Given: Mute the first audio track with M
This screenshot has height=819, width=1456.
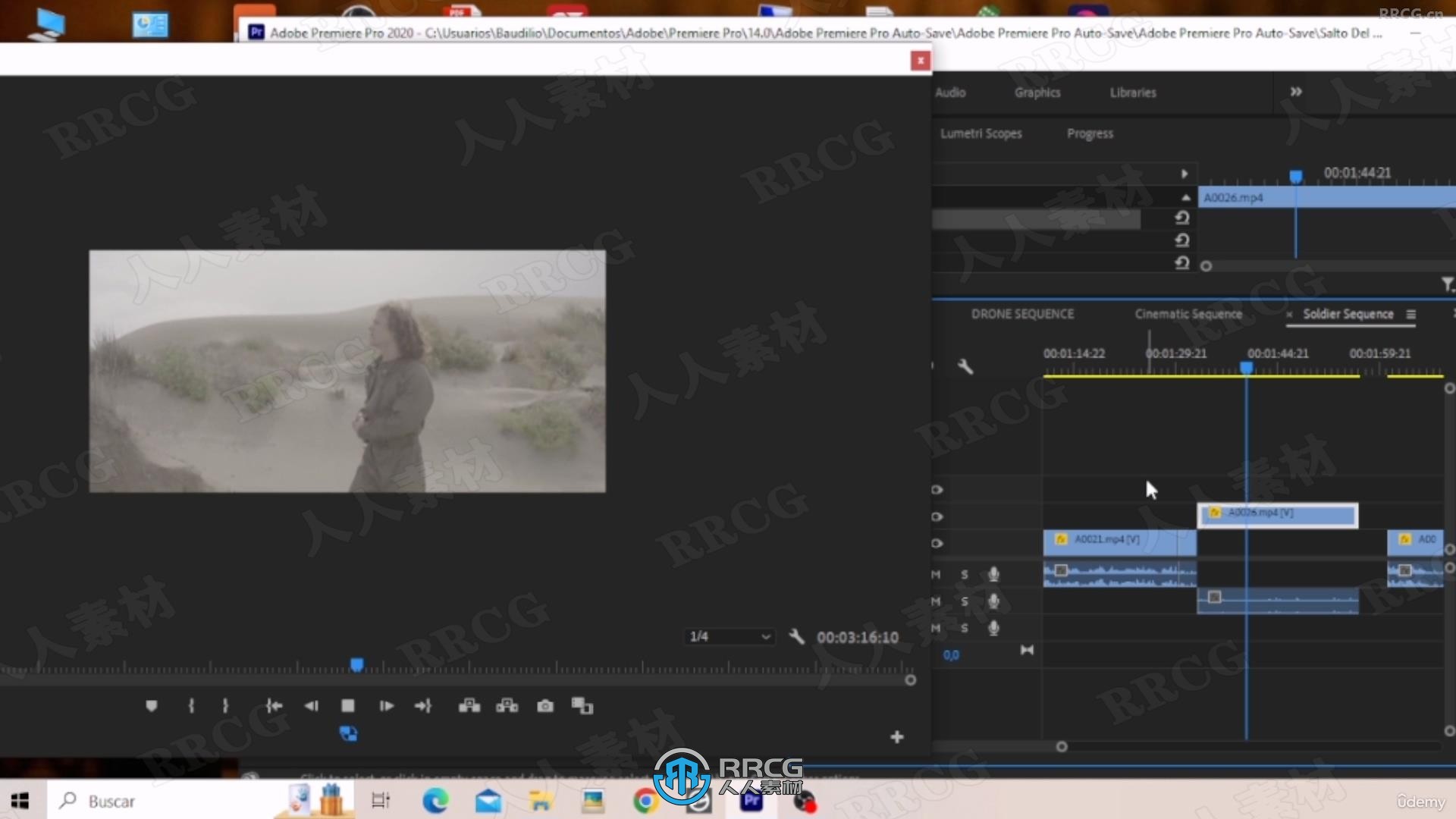Looking at the screenshot, I should click(936, 575).
